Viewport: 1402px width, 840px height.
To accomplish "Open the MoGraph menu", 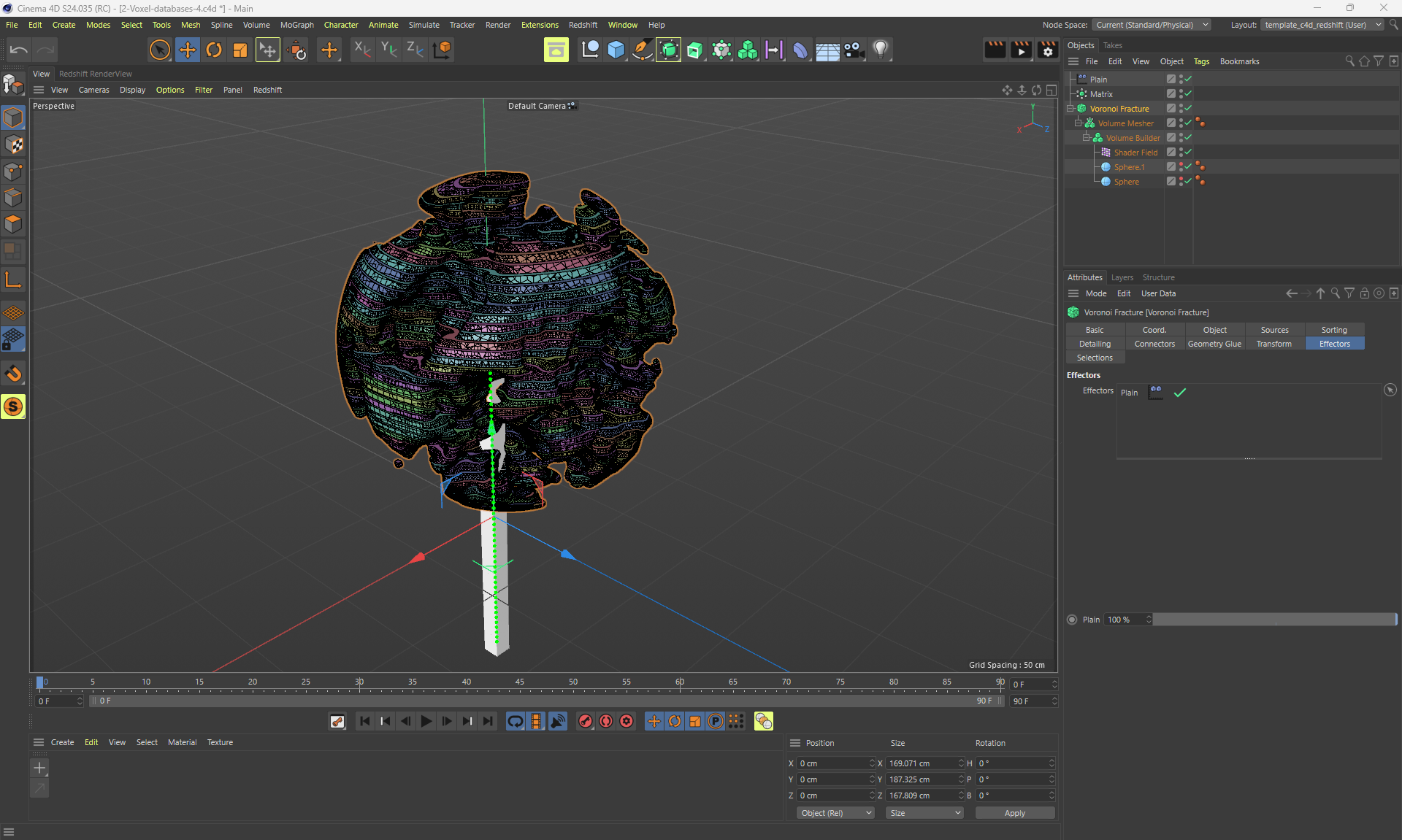I will coord(296,25).
